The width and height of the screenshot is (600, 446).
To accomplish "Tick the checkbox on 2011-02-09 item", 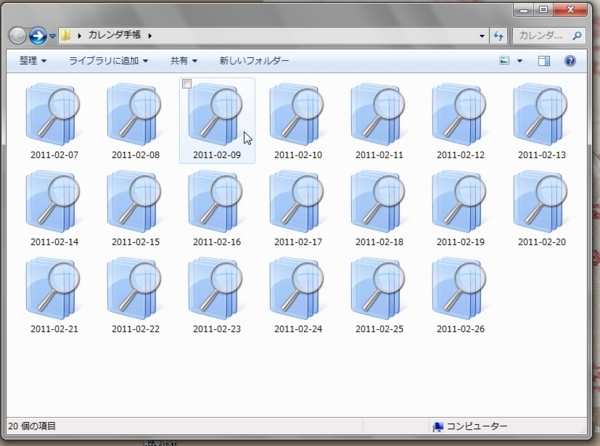I will pyautogui.click(x=187, y=84).
